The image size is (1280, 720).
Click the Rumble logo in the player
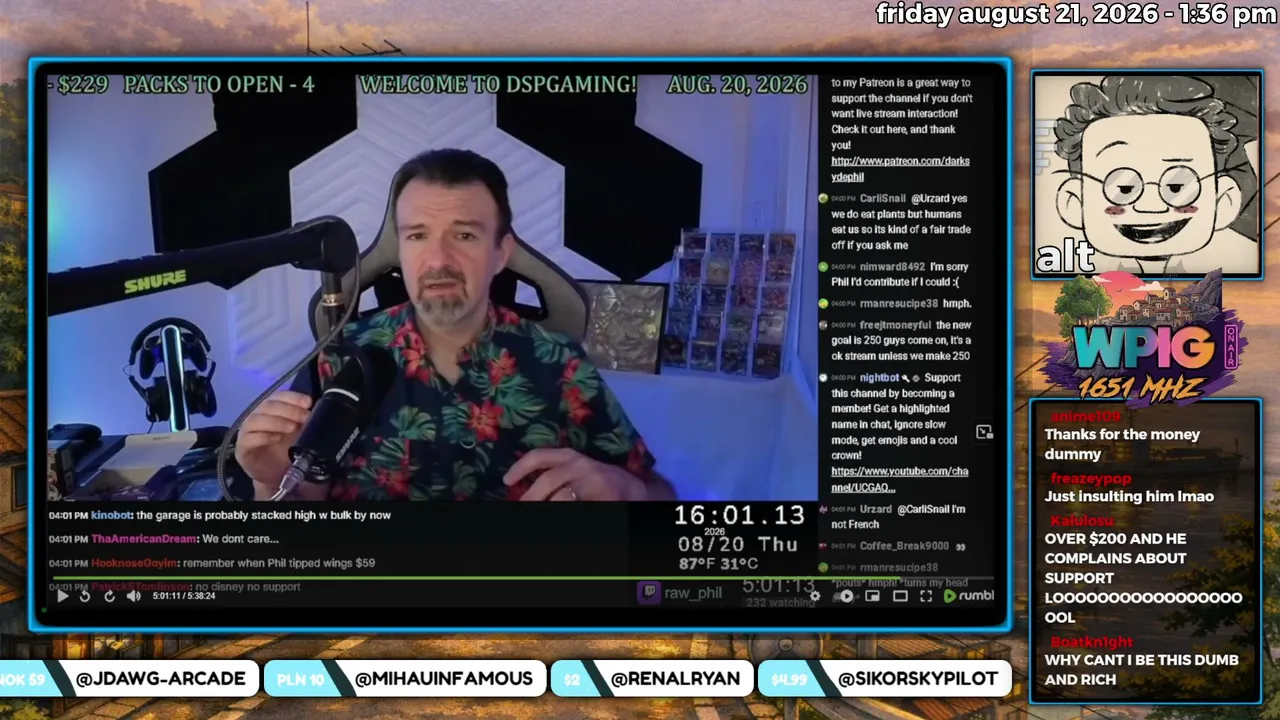[969, 596]
